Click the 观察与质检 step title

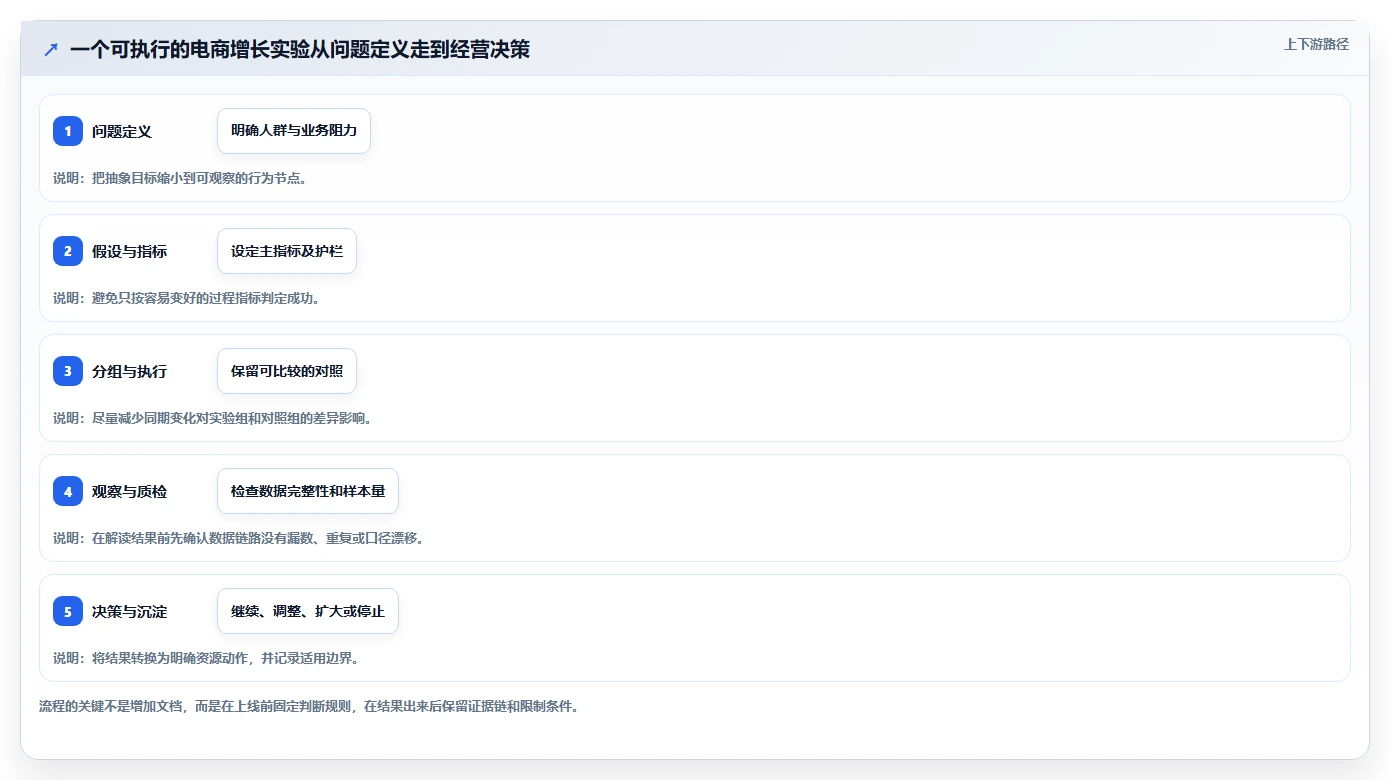(x=130, y=491)
